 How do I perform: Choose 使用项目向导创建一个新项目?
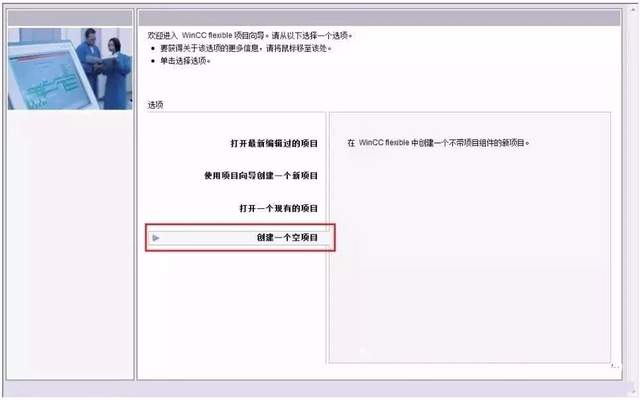[x=261, y=176]
